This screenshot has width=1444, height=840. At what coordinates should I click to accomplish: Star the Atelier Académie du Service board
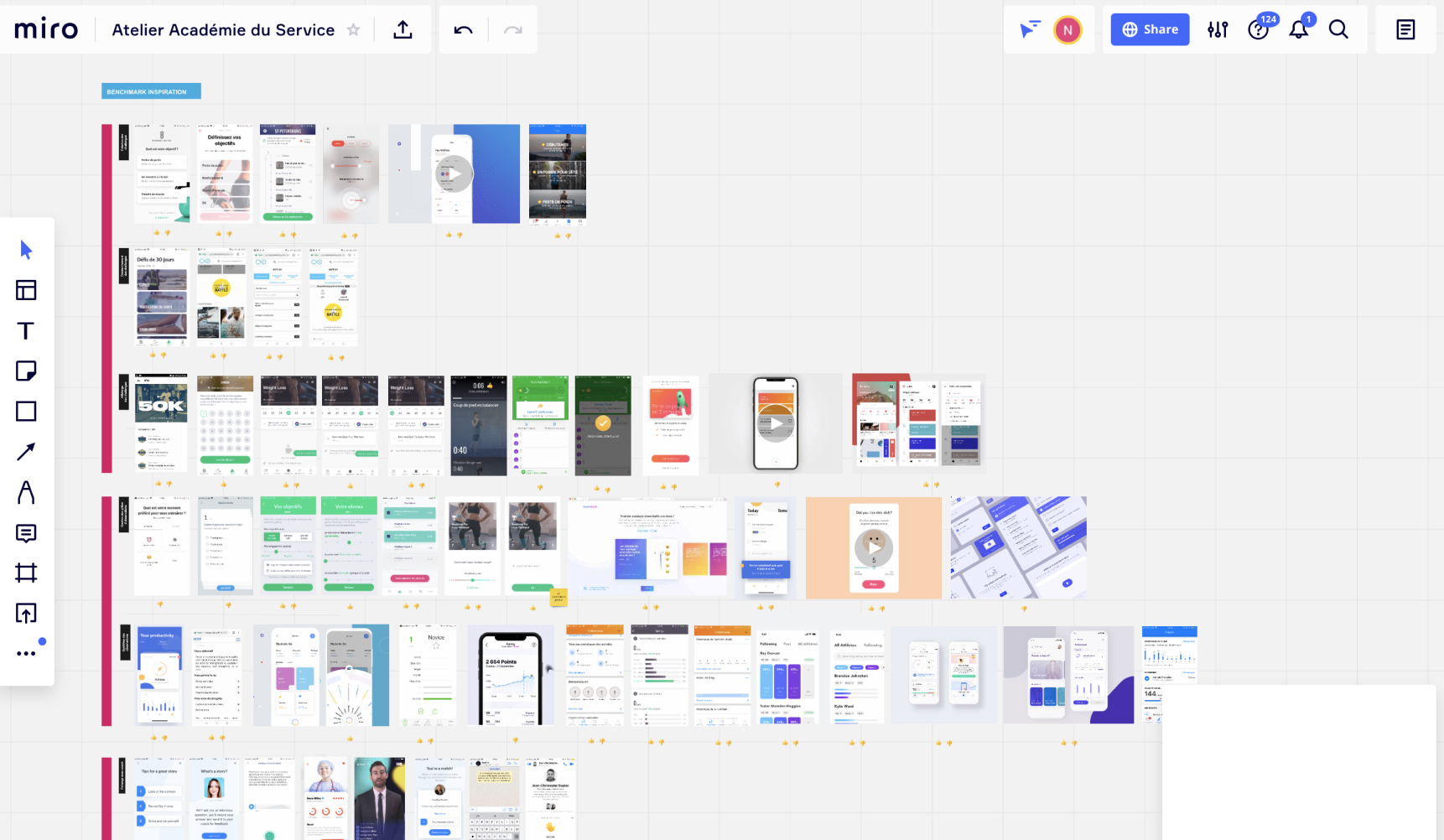point(354,30)
